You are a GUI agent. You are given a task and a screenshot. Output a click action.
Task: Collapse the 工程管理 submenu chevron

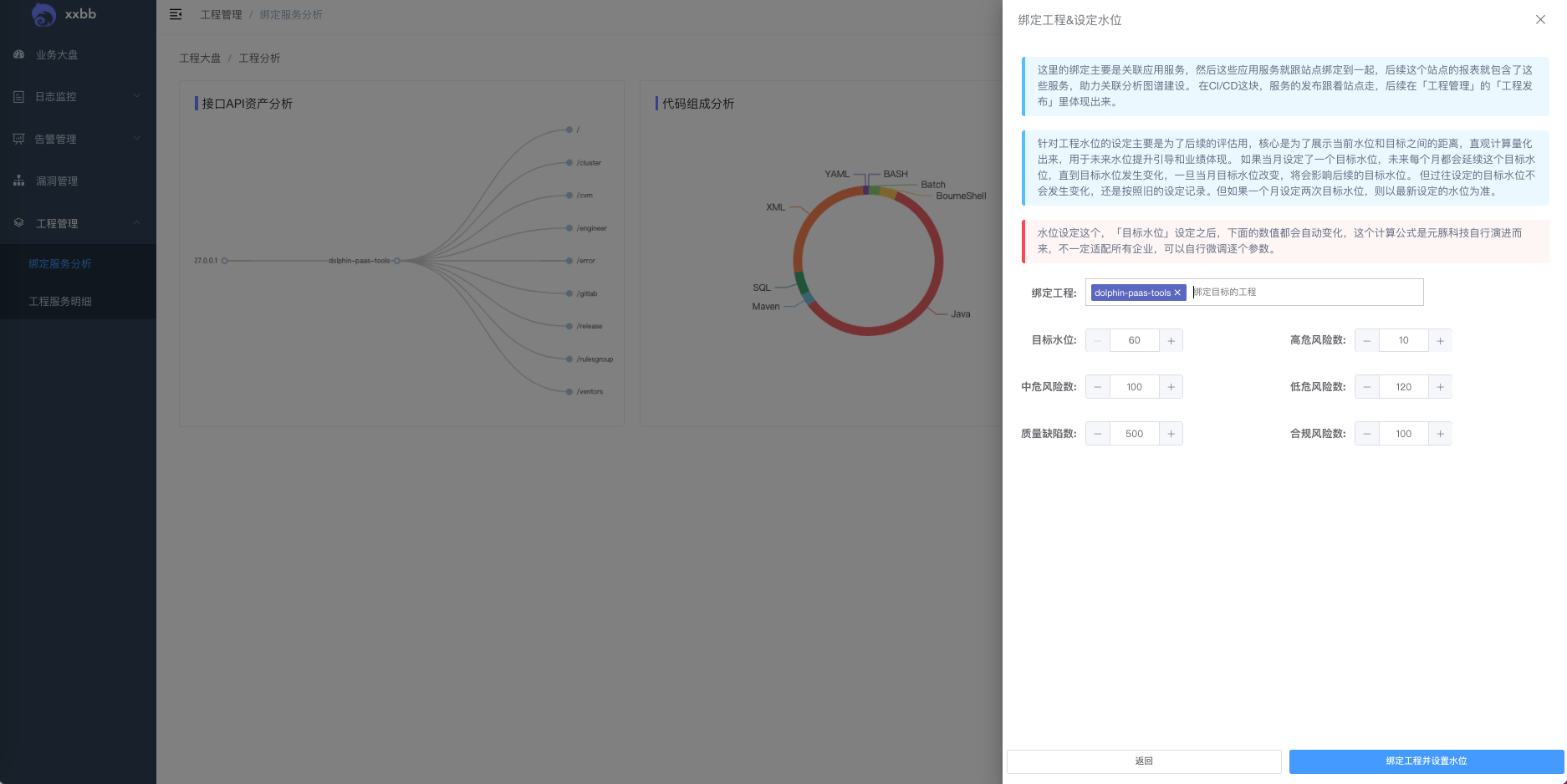(136, 223)
